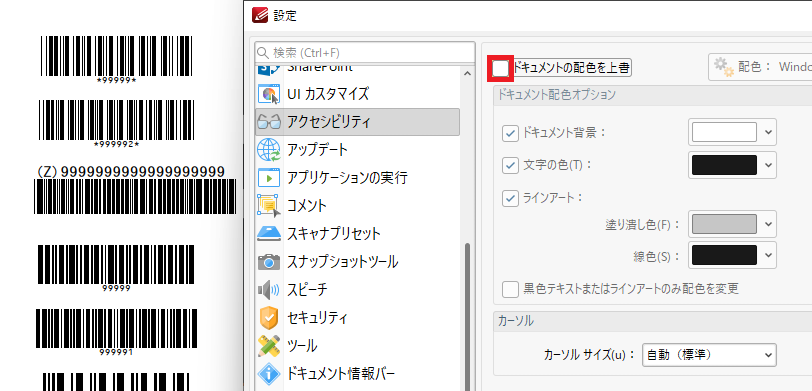This screenshot has width=812, height=391.
Task: Click the スキャナプリセット scanner icon
Action: click(x=268, y=233)
